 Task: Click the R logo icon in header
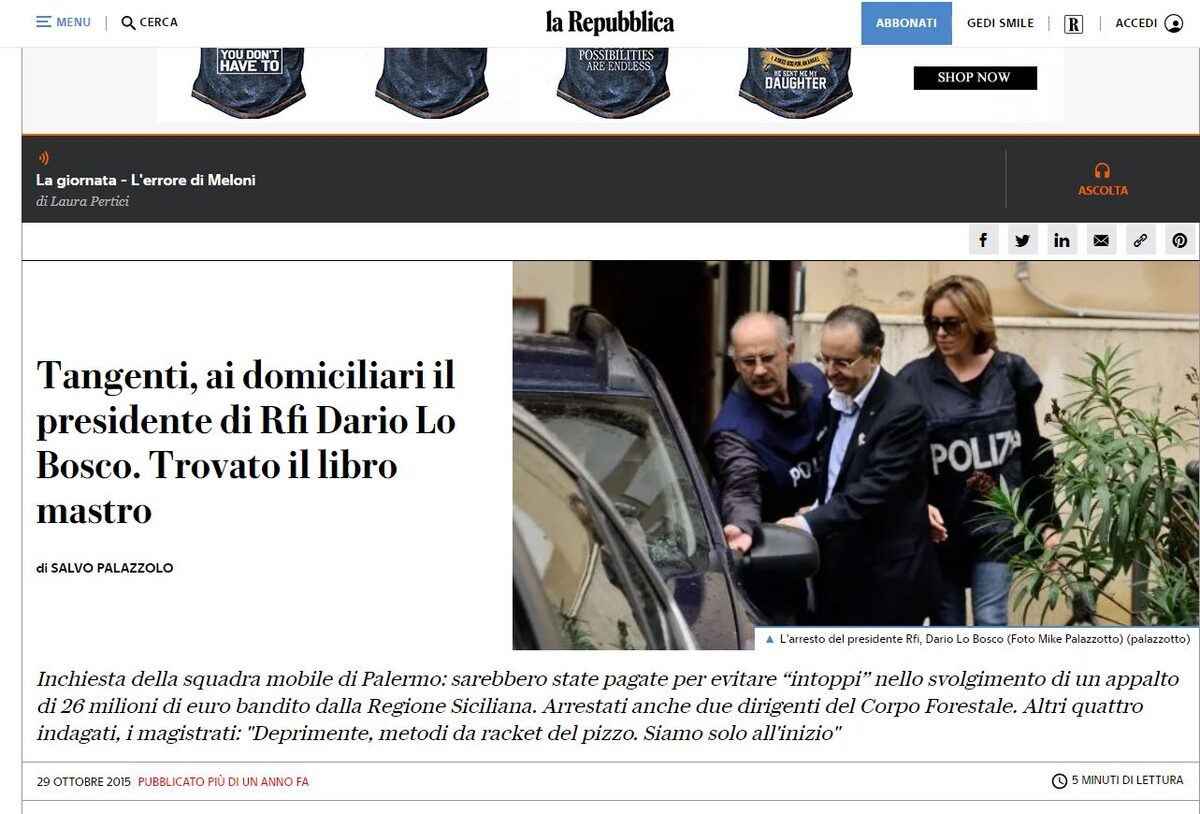click(x=1073, y=23)
